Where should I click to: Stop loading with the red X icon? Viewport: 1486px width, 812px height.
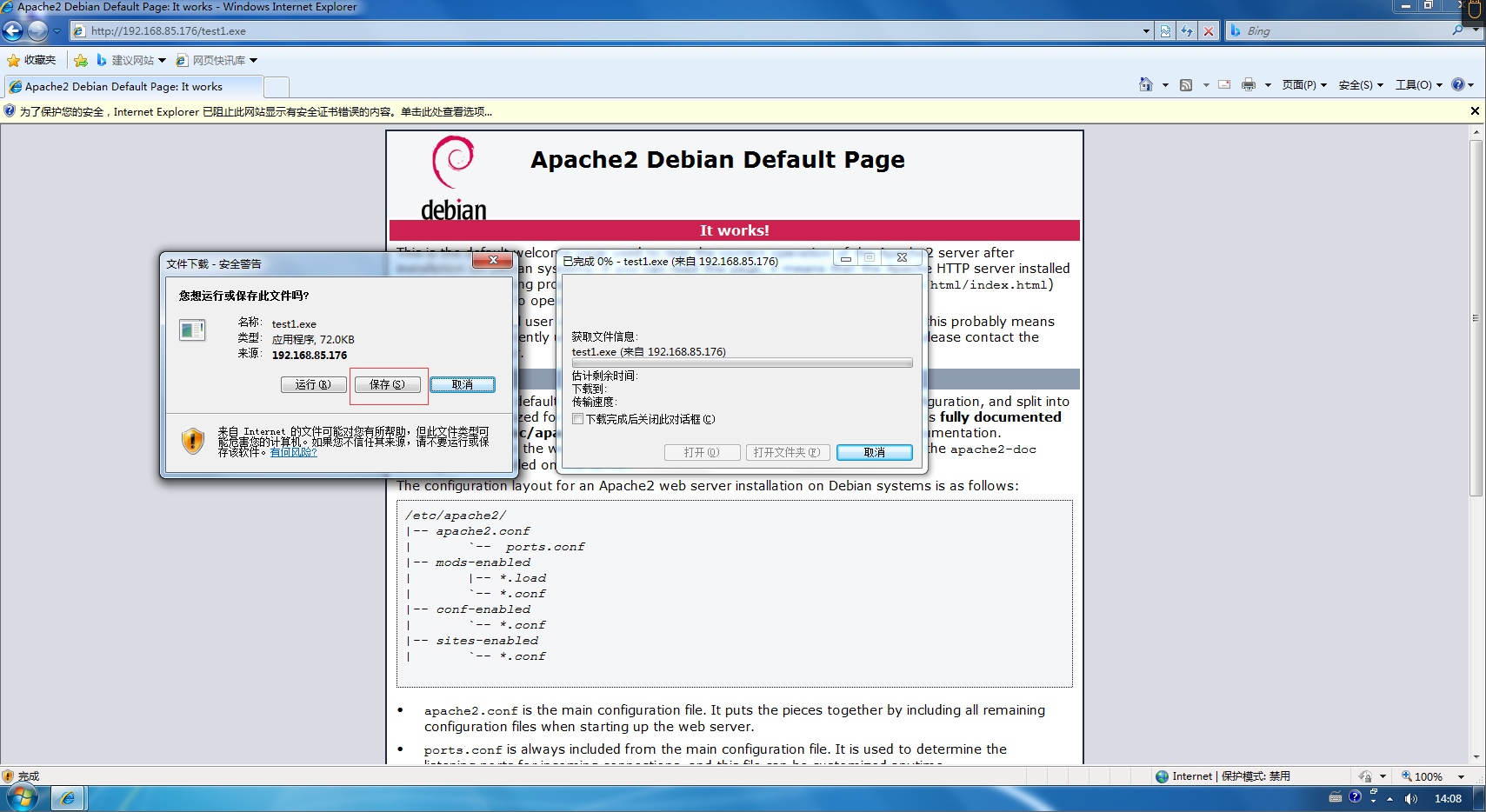[x=1209, y=31]
